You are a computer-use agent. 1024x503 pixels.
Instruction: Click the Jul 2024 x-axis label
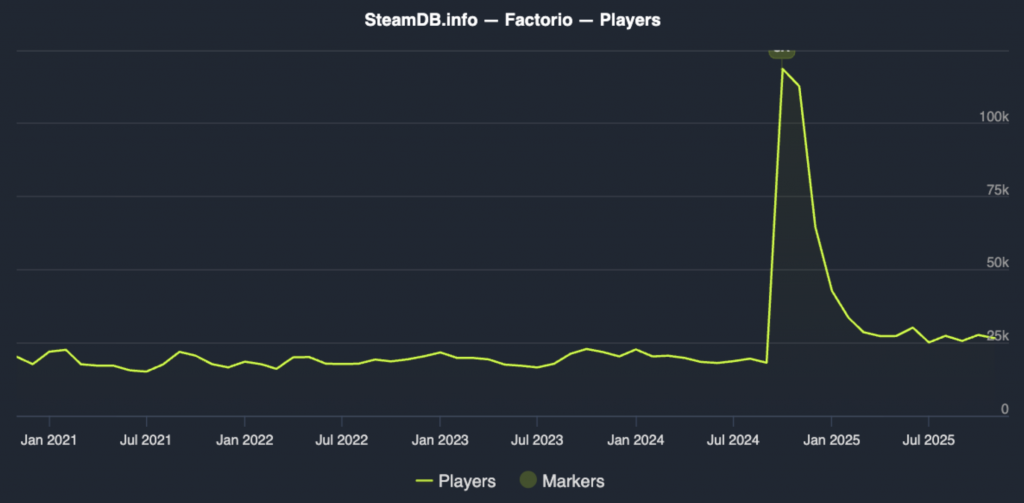[x=732, y=439]
